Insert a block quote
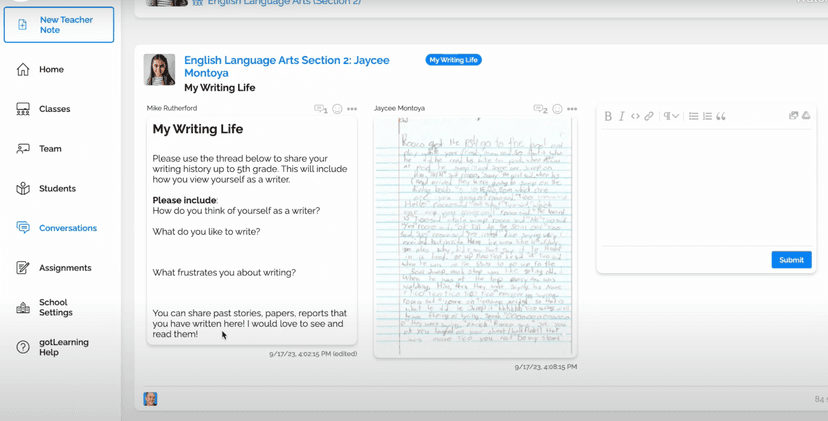 (721, 116)
